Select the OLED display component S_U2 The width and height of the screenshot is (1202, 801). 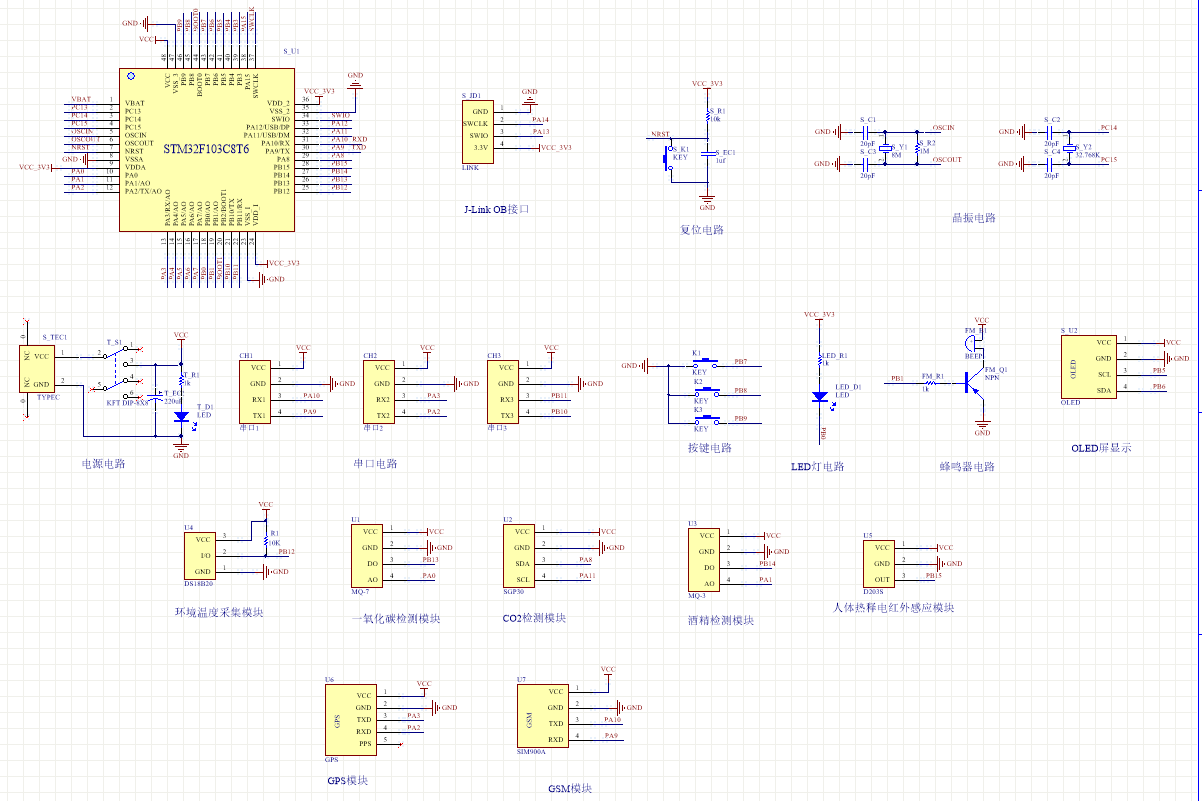(x=1088, y=366)
